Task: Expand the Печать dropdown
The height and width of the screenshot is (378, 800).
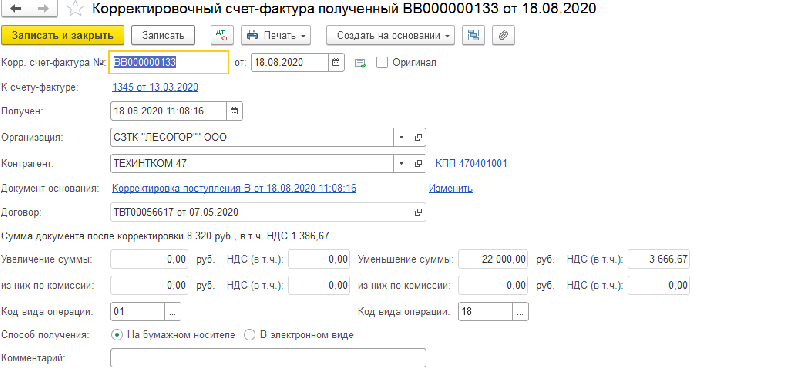Action: [275, 35]
